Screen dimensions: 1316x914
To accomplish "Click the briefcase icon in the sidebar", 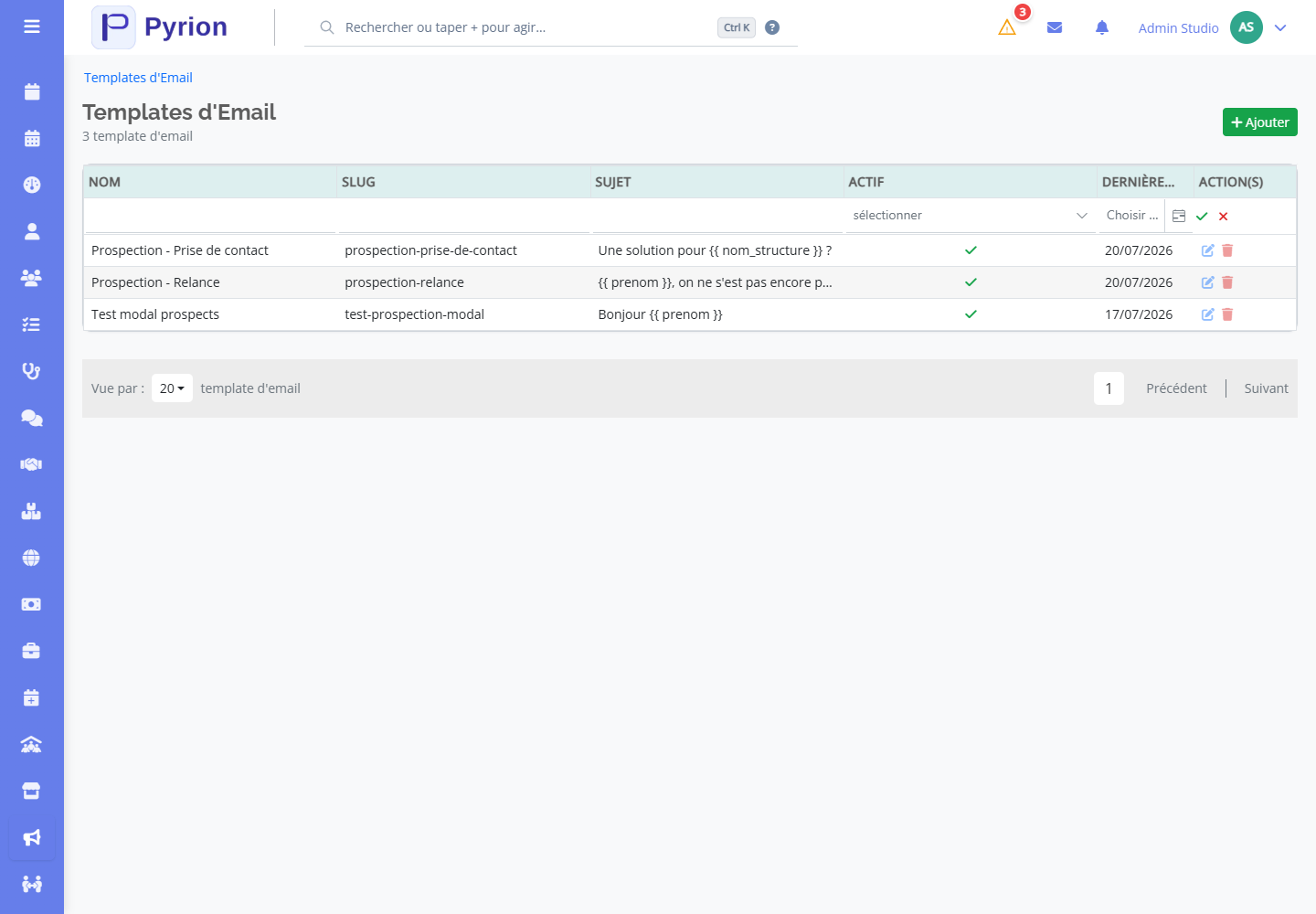I will tap(32, 651).
